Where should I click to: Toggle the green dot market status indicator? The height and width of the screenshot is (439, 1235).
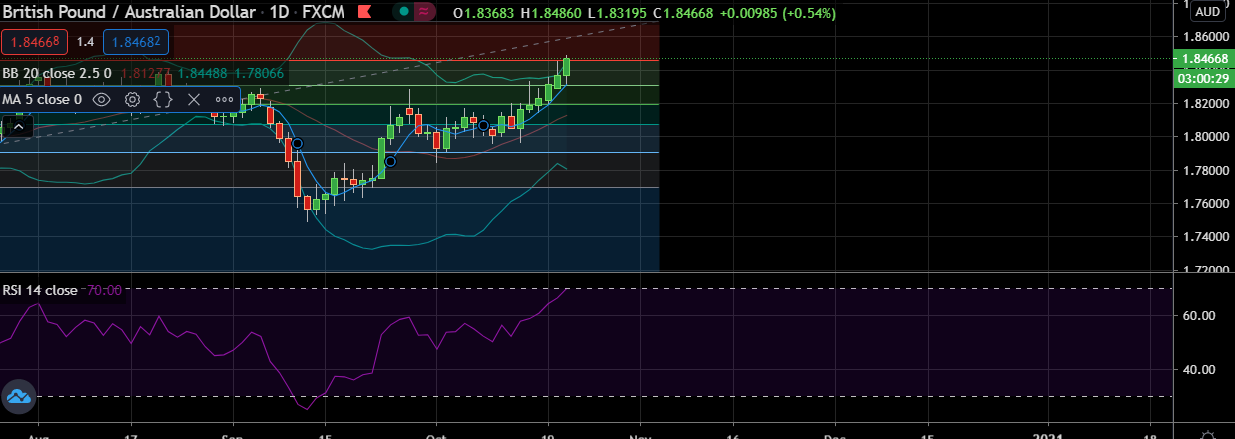(403, 14)
